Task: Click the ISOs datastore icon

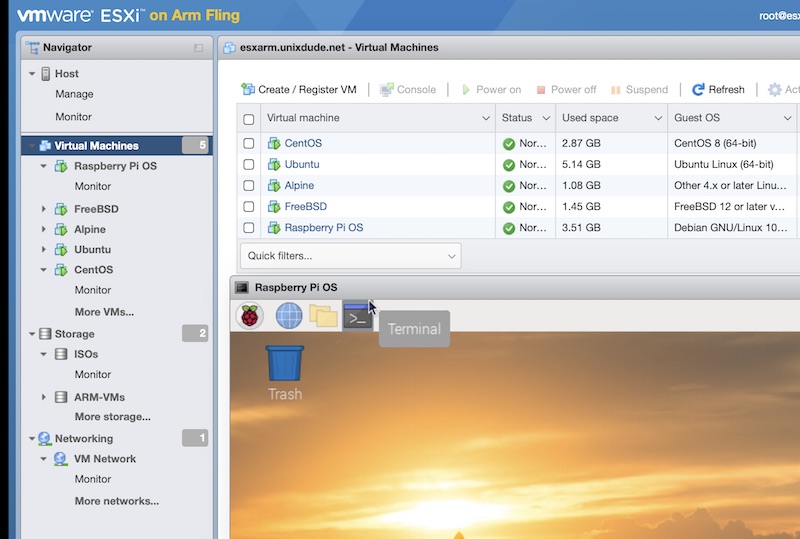Action: tap(61, 354)
